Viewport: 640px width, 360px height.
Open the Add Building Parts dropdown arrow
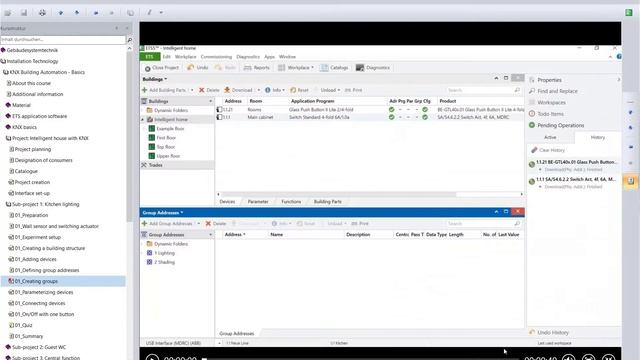pyautogui.click(x=192, y=90)
